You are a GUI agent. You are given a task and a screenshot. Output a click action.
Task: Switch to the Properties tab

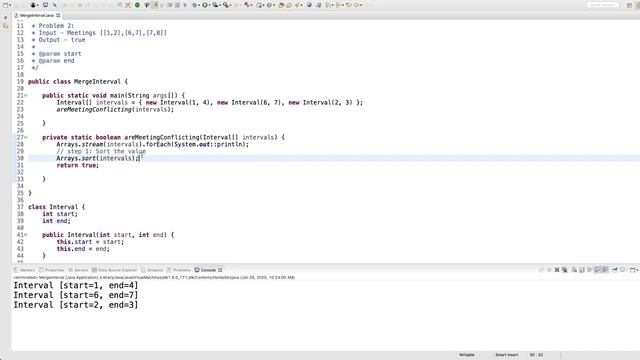tap(51, 270)
